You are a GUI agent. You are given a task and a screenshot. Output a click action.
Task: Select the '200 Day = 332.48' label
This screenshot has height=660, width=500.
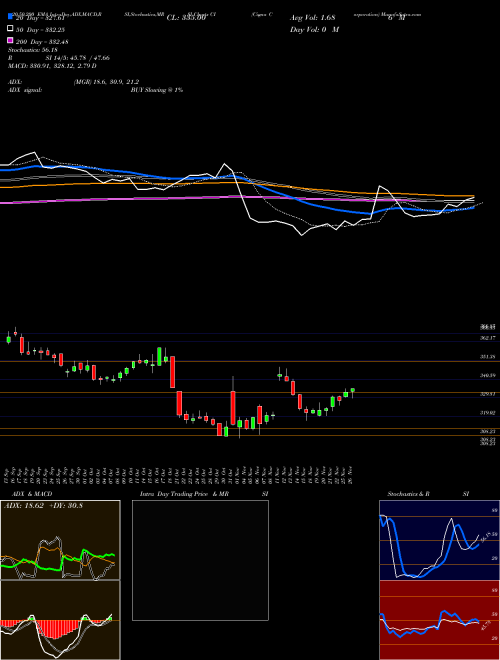tap(43, 42)
